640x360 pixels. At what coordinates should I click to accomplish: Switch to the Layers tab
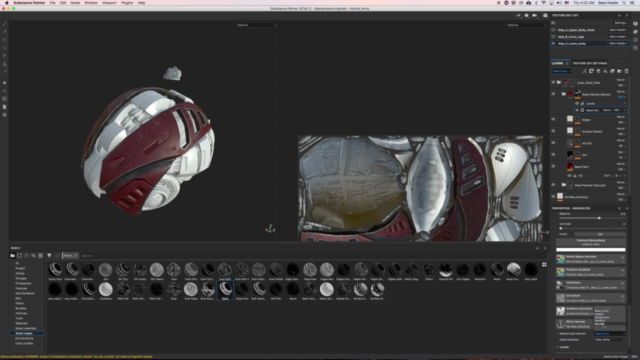557,63
